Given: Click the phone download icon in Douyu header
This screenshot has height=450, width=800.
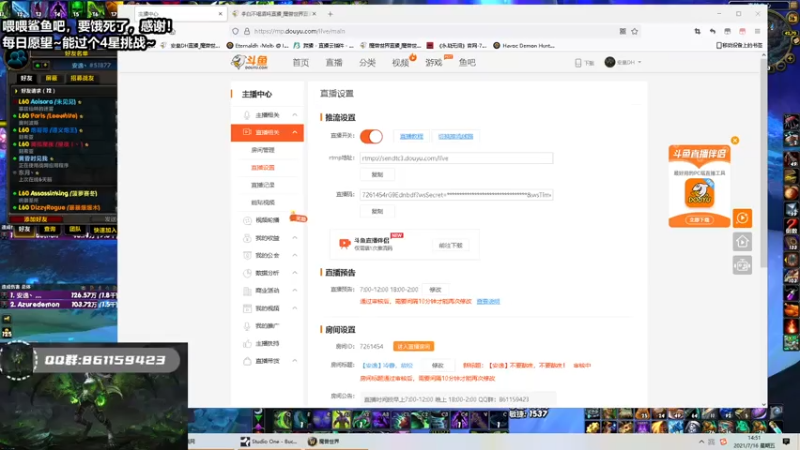Looking at the screenshot, I should [578, 63].
